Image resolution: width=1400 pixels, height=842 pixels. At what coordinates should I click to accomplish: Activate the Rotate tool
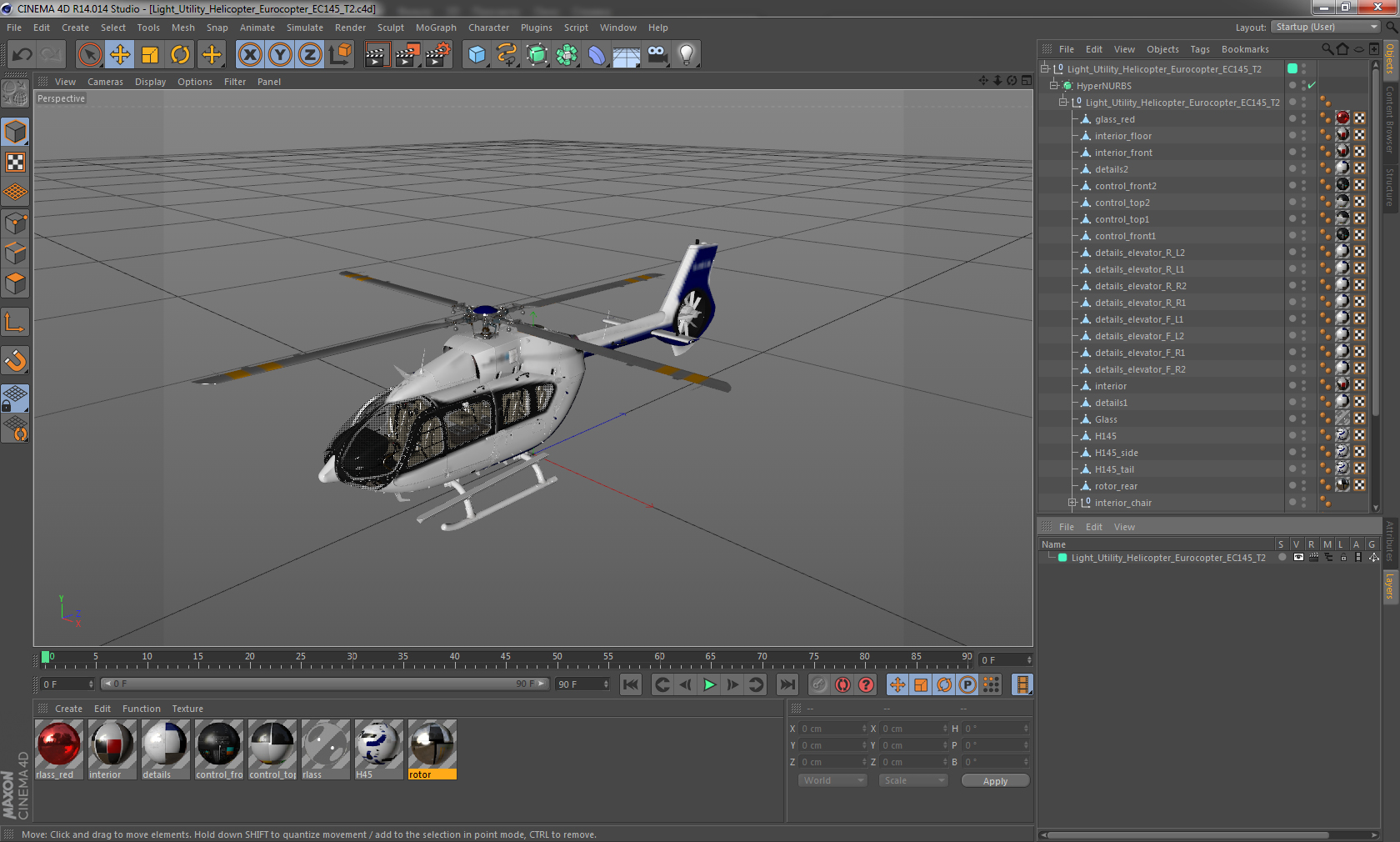tap(180, 55)
